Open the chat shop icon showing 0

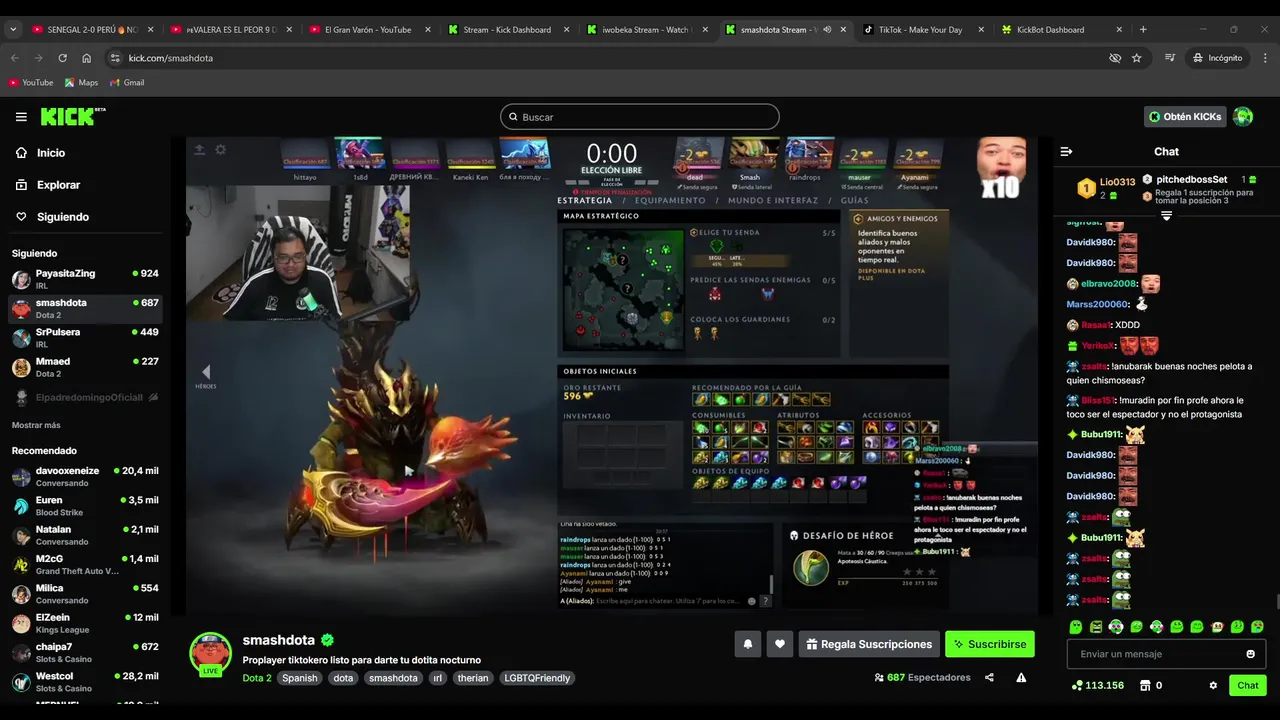pyautogui.click(x=1151, y=685)
